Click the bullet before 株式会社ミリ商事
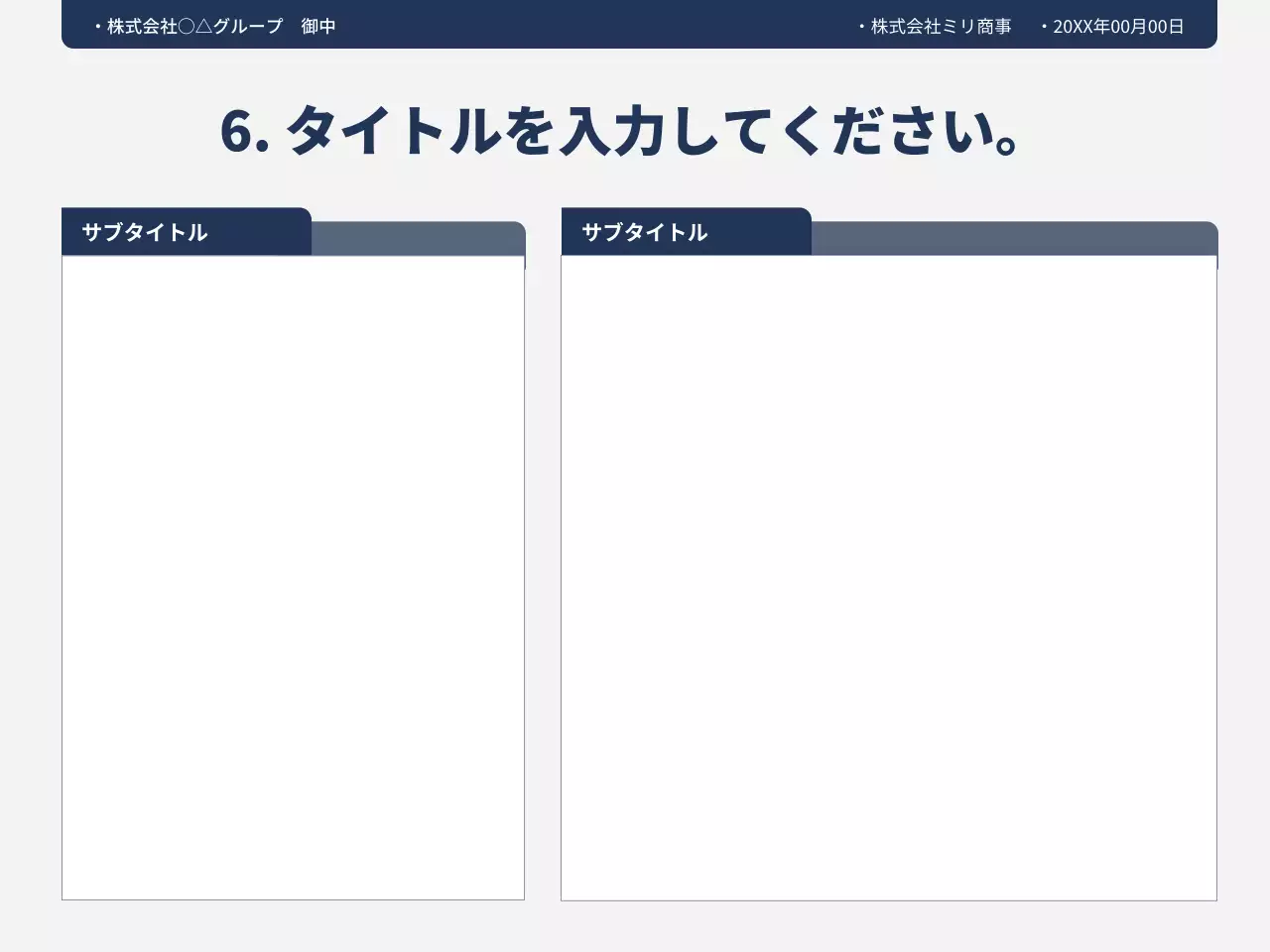The width and height of the screenshot is (1270, 952). 861,27
